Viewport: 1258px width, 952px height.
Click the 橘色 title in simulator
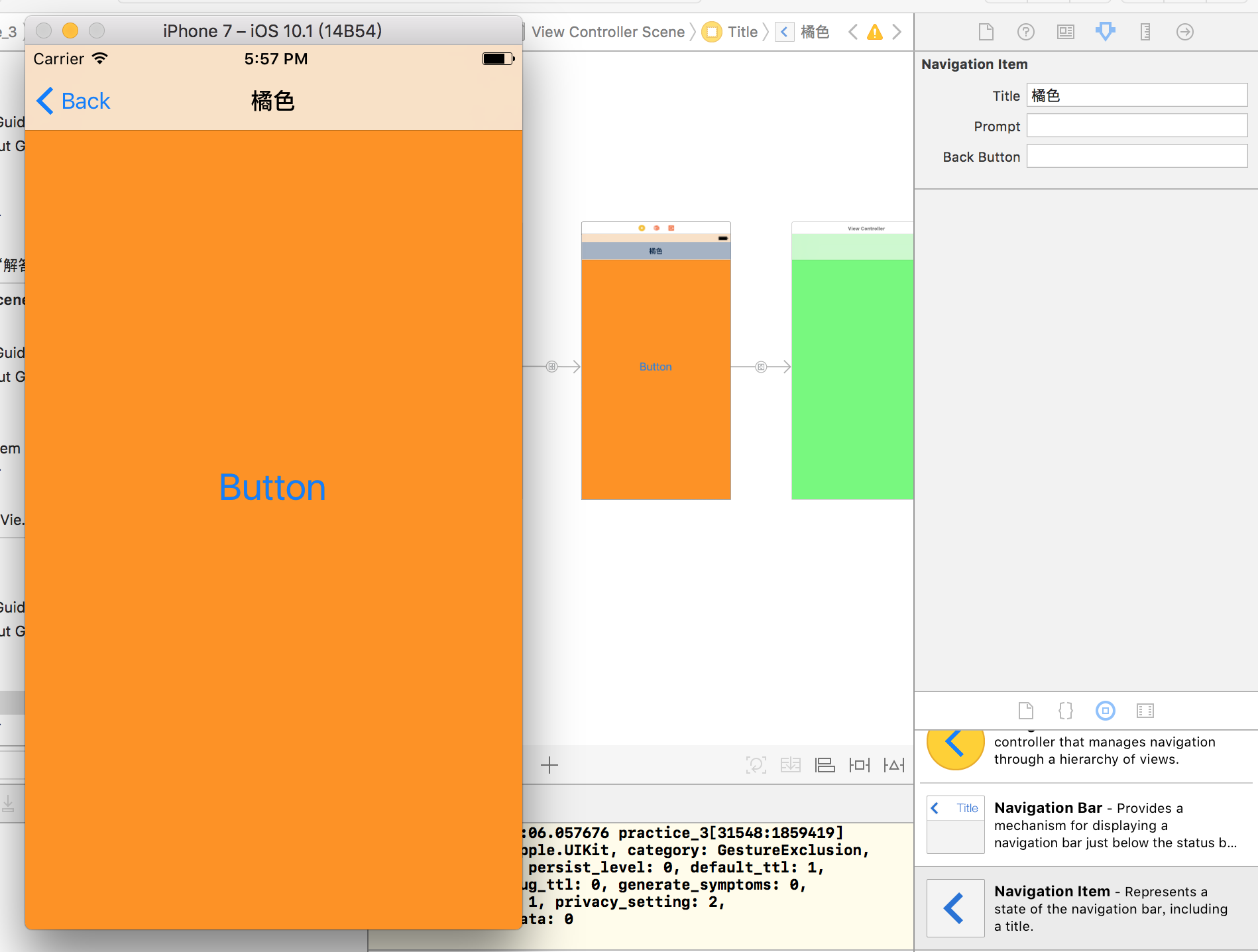[x=272, y=101]
